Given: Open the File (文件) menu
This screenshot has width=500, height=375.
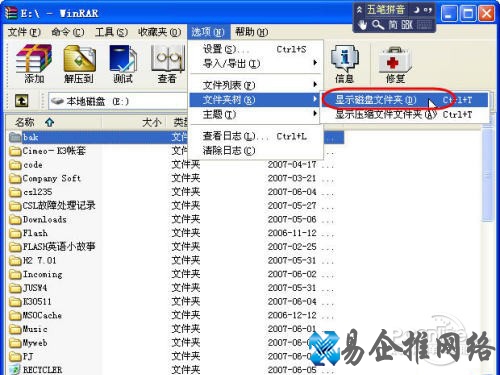Looking at the screenshot, I should [x=24, y=32].
